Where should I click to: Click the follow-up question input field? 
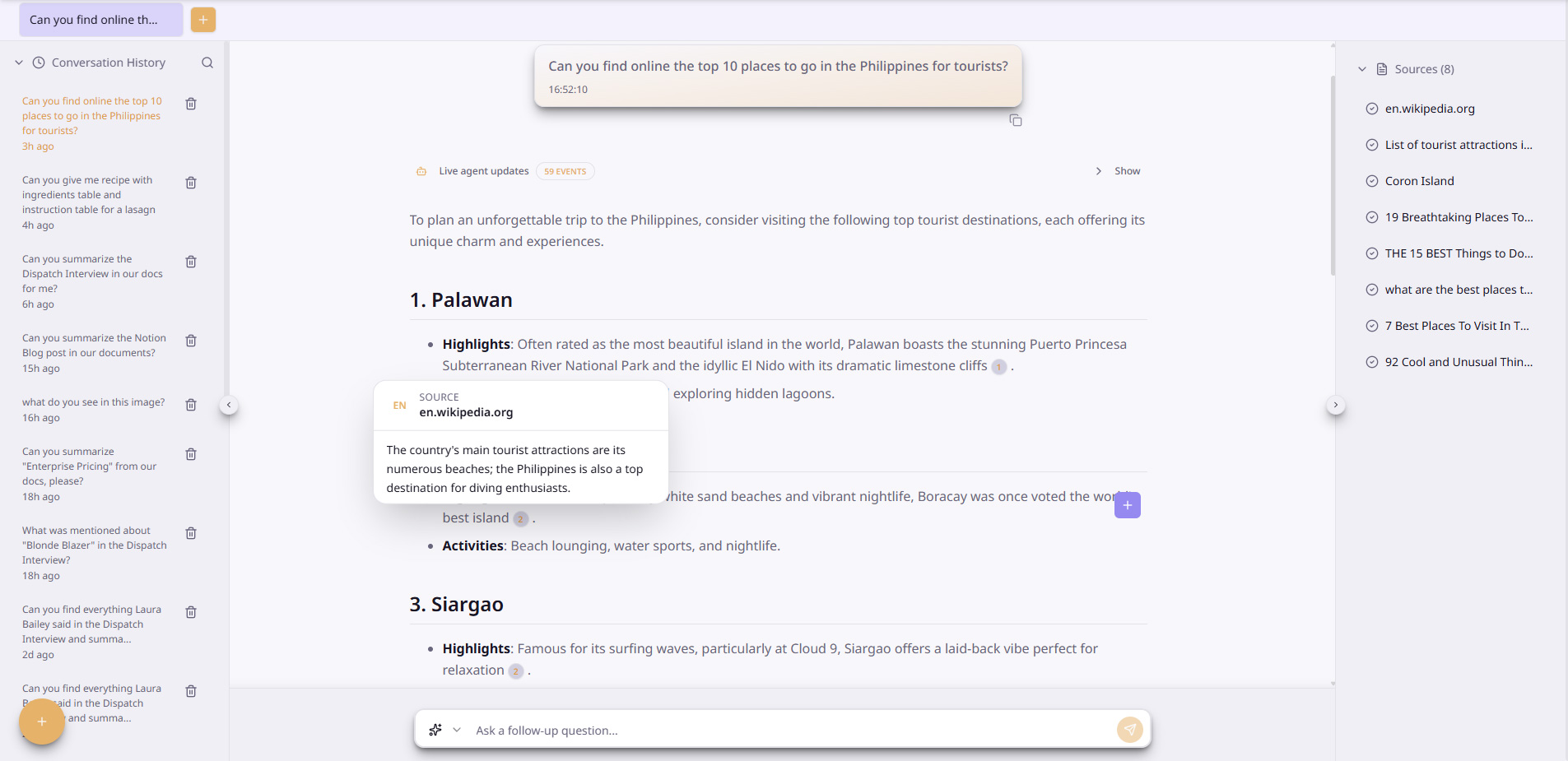[x=782, y=731]
